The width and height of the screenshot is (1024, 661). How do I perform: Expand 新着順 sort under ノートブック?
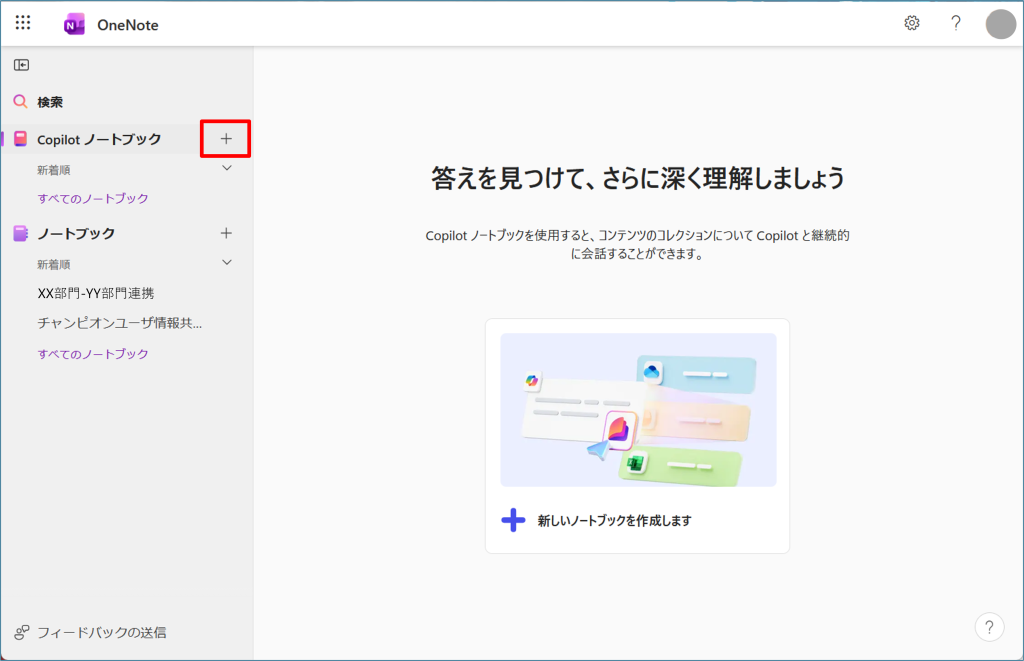pyautogui.click(x=227, y=263)
